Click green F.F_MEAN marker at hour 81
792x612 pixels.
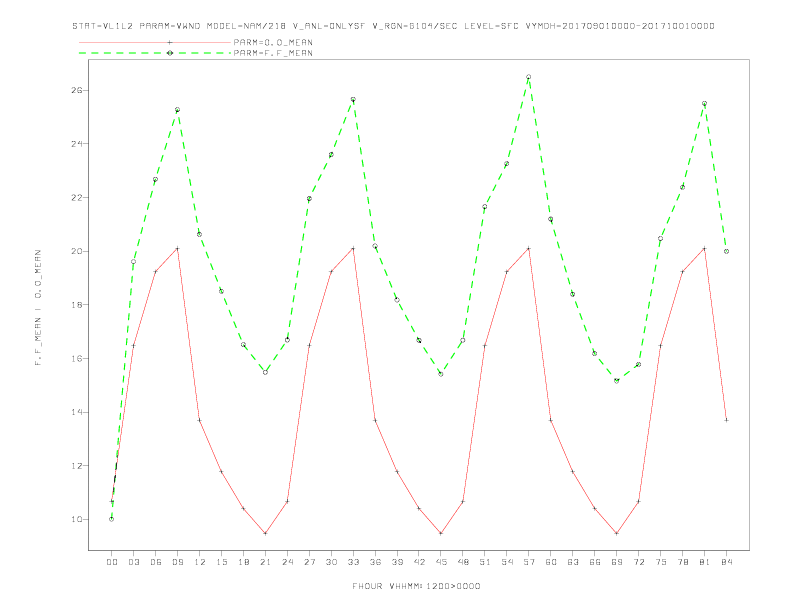click(705, 104)
